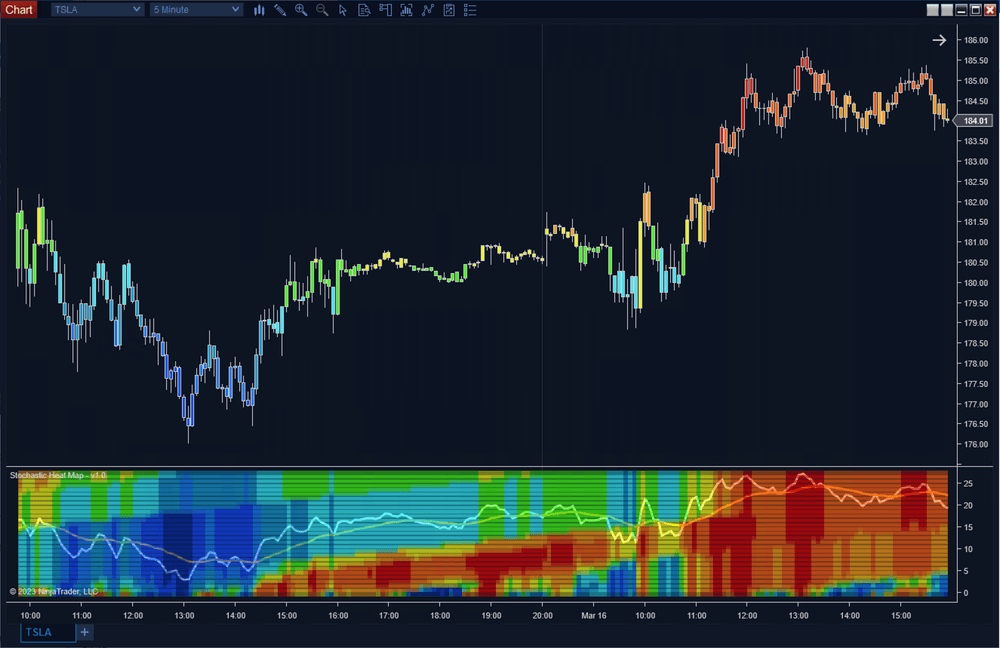Click the plus button to add a tab
Viewport: 1000px width, 648px height.
pos(84,632)
